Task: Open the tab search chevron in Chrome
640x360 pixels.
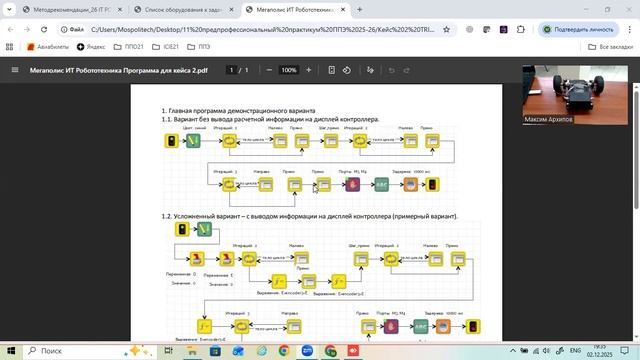Action: 9,9
